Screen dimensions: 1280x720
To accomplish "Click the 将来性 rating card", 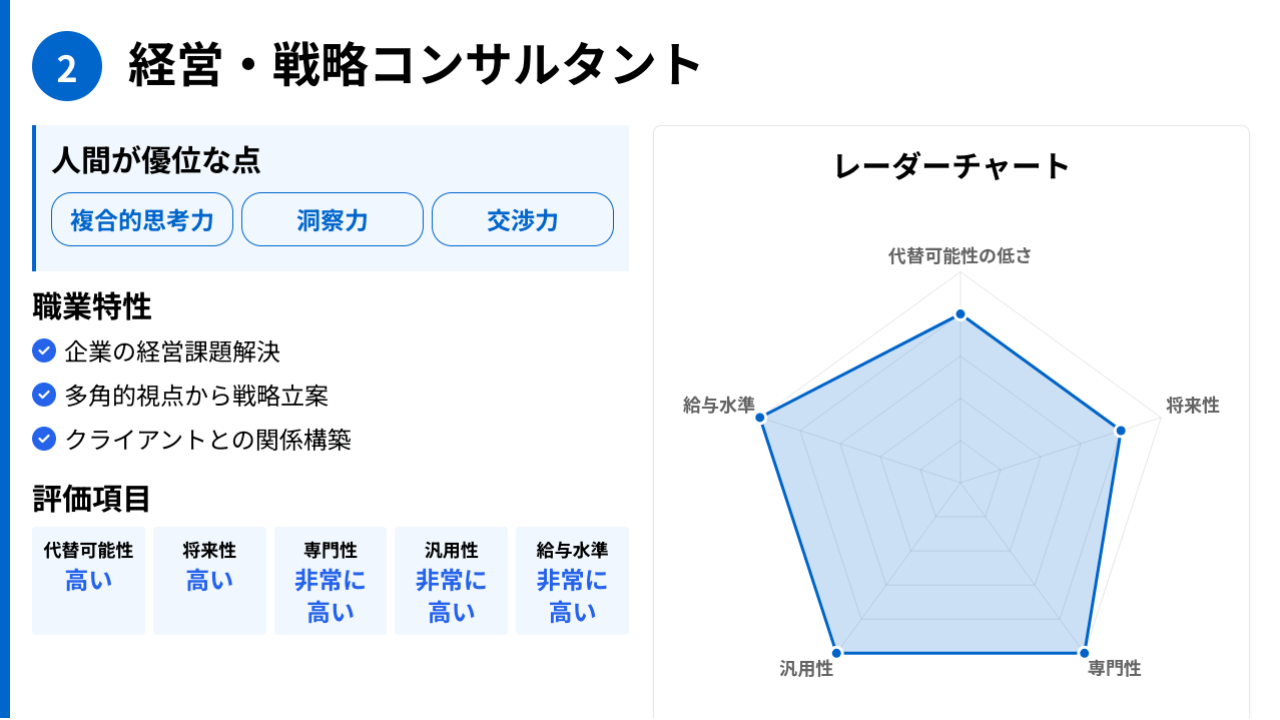I will [x=209, y=581].
